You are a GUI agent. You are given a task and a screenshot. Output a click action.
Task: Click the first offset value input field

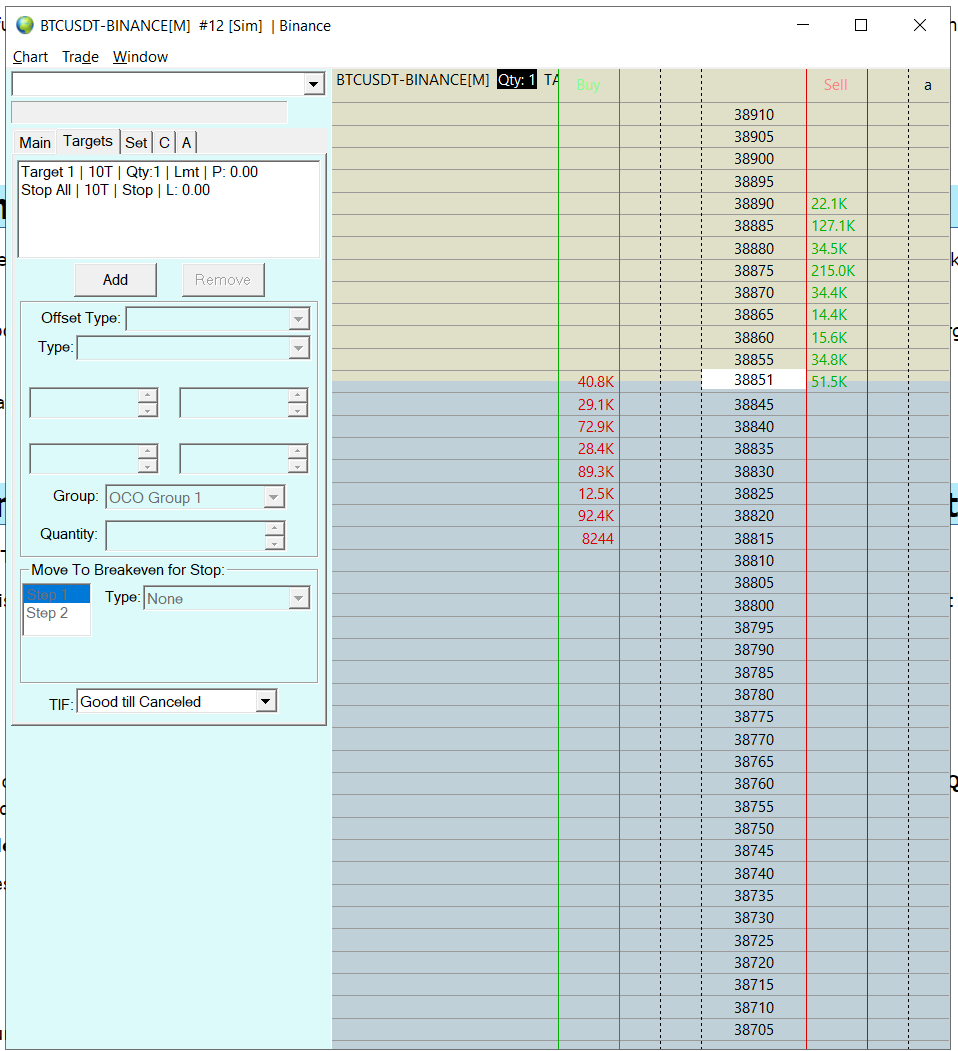(84, 403)
